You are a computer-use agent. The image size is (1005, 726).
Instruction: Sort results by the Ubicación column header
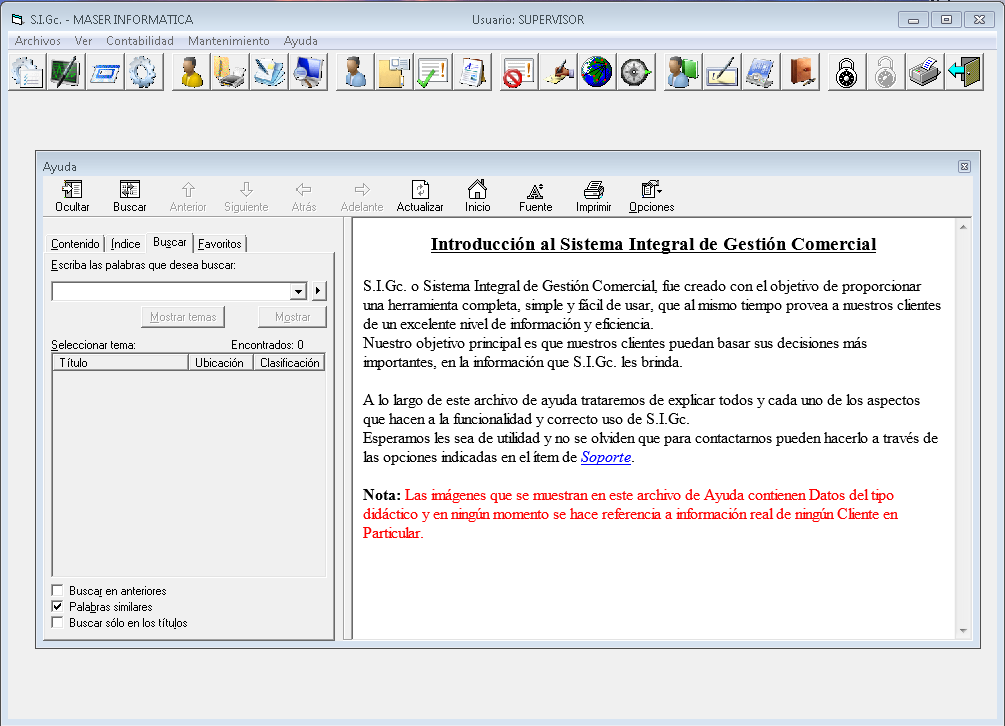click(220, 363)
